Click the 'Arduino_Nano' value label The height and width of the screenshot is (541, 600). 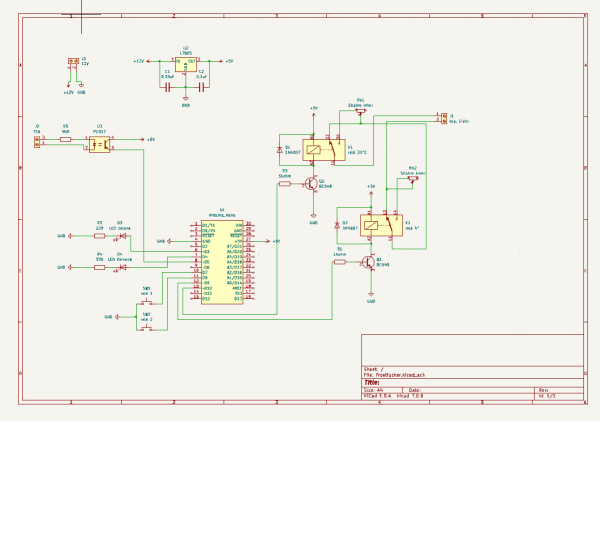click(222, 215)
